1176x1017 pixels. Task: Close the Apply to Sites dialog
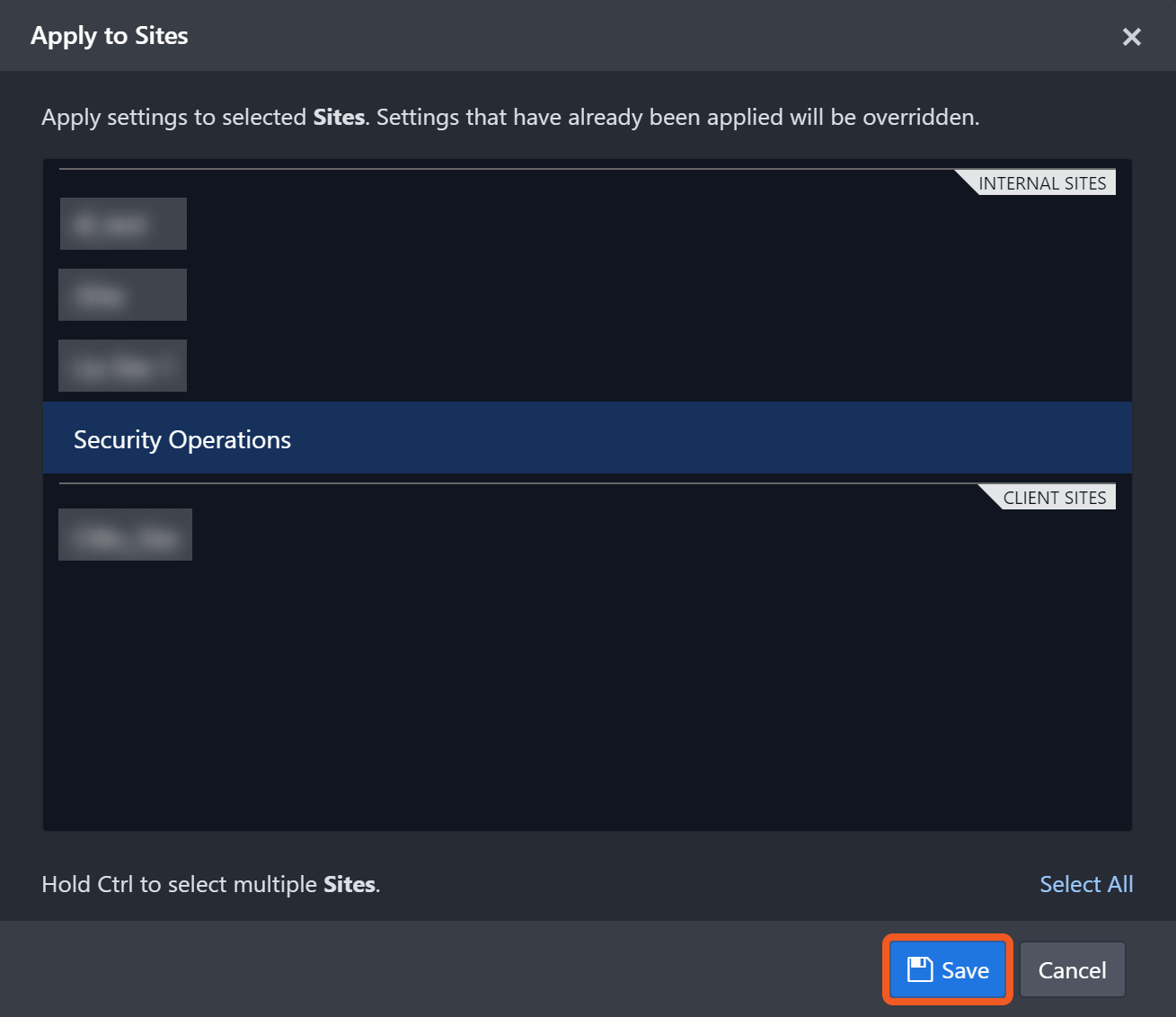[1131, 37]
